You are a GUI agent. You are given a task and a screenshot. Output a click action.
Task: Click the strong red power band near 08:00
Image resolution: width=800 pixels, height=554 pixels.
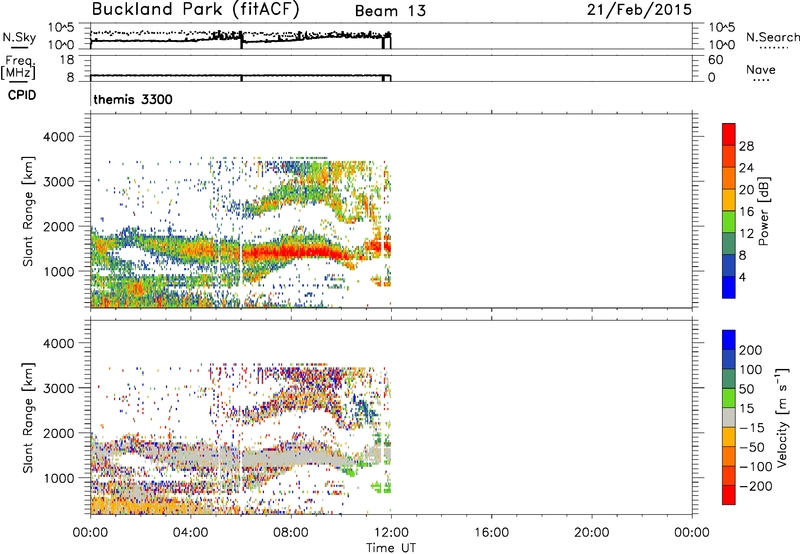291,252
